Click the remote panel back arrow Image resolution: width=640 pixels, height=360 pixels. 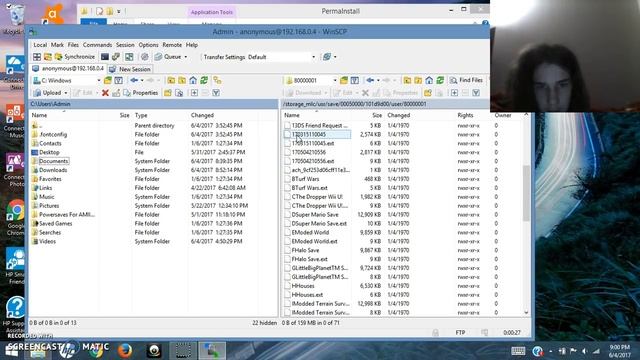[370, 80]
